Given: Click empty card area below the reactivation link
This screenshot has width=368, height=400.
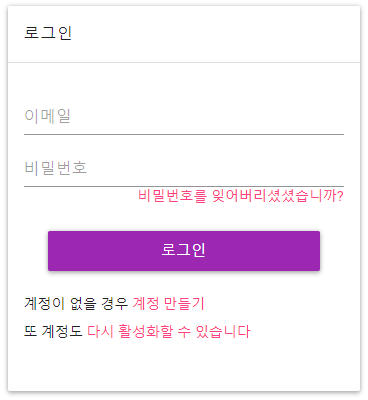Looking at the screenshot, I should click(x=184, y=365).
